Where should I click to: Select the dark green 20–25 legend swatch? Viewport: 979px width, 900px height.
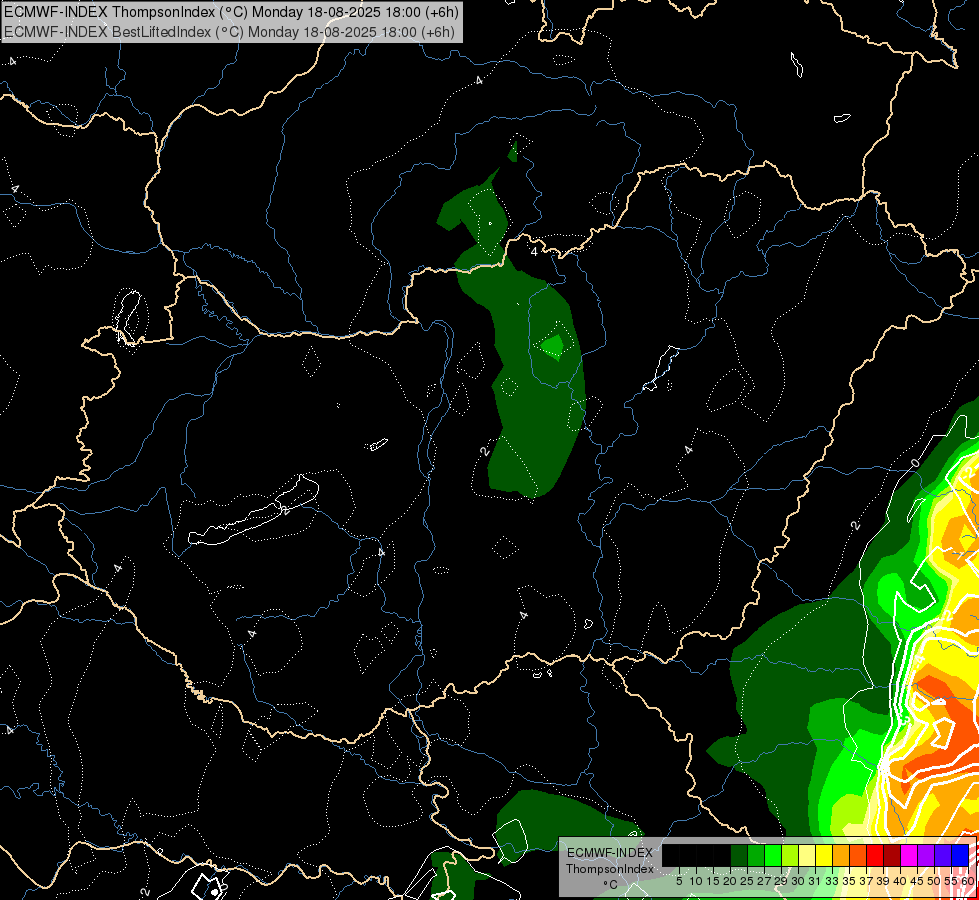pos(739,855)
